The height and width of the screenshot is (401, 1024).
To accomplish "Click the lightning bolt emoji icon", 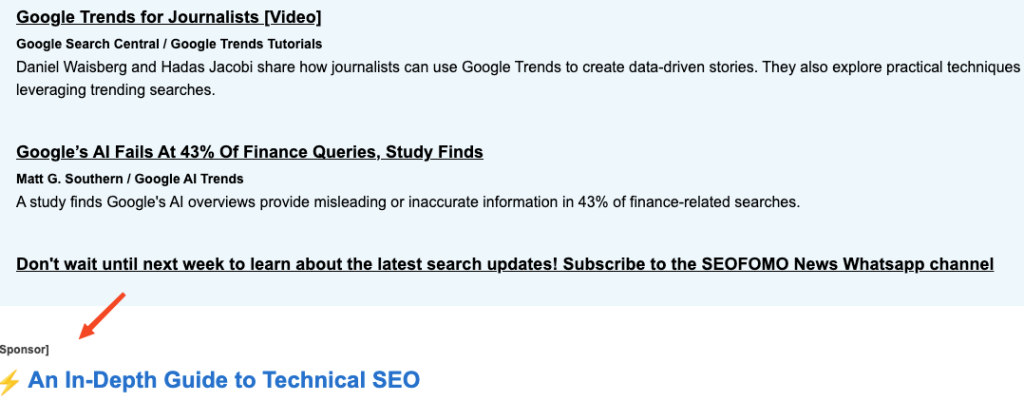I will pyautogui.click(x=10, y=381).
